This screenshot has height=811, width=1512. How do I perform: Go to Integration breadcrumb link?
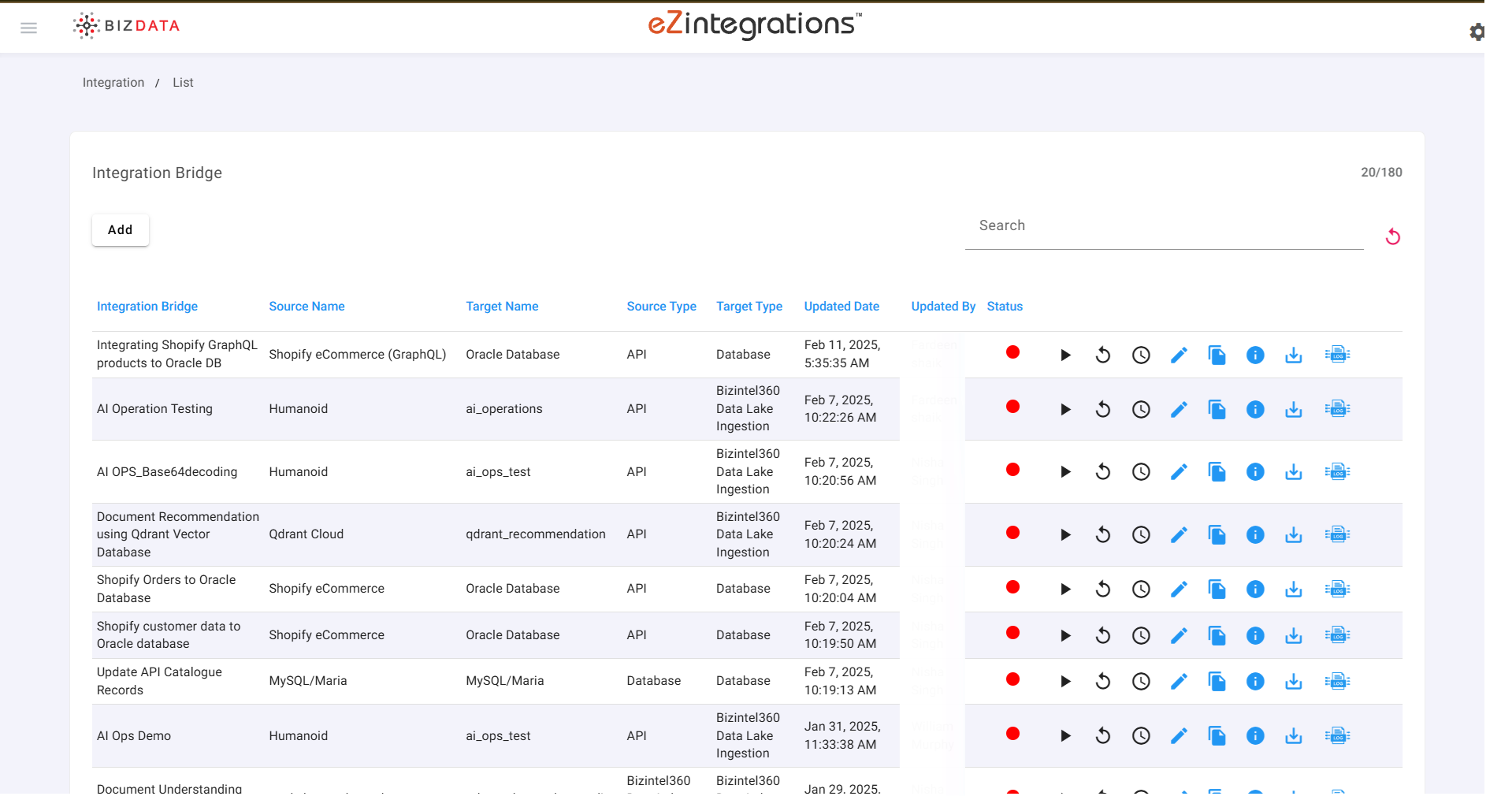coord(113,83)
